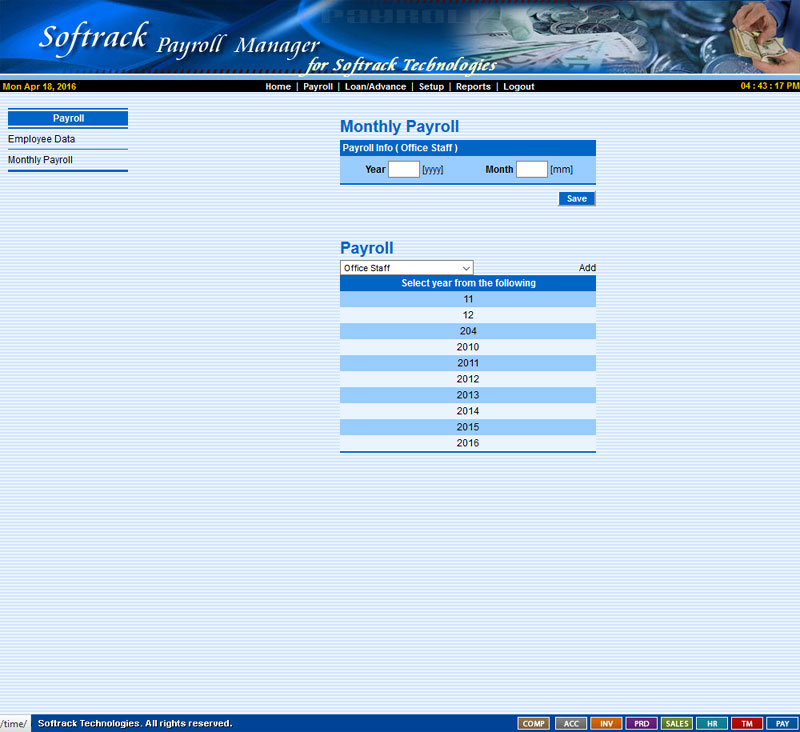The image size is (800, 732).
Task: Select the INV module badge
Action: pos(606,723)
